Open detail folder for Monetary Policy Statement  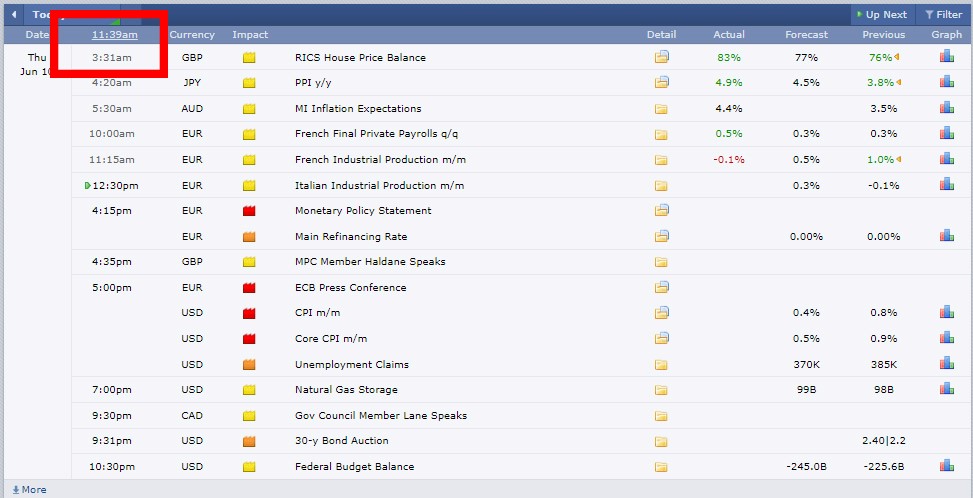[x=661, y=210]
